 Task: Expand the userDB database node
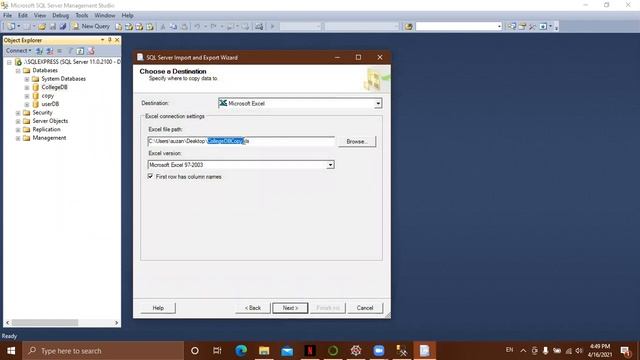pos(27,104)
